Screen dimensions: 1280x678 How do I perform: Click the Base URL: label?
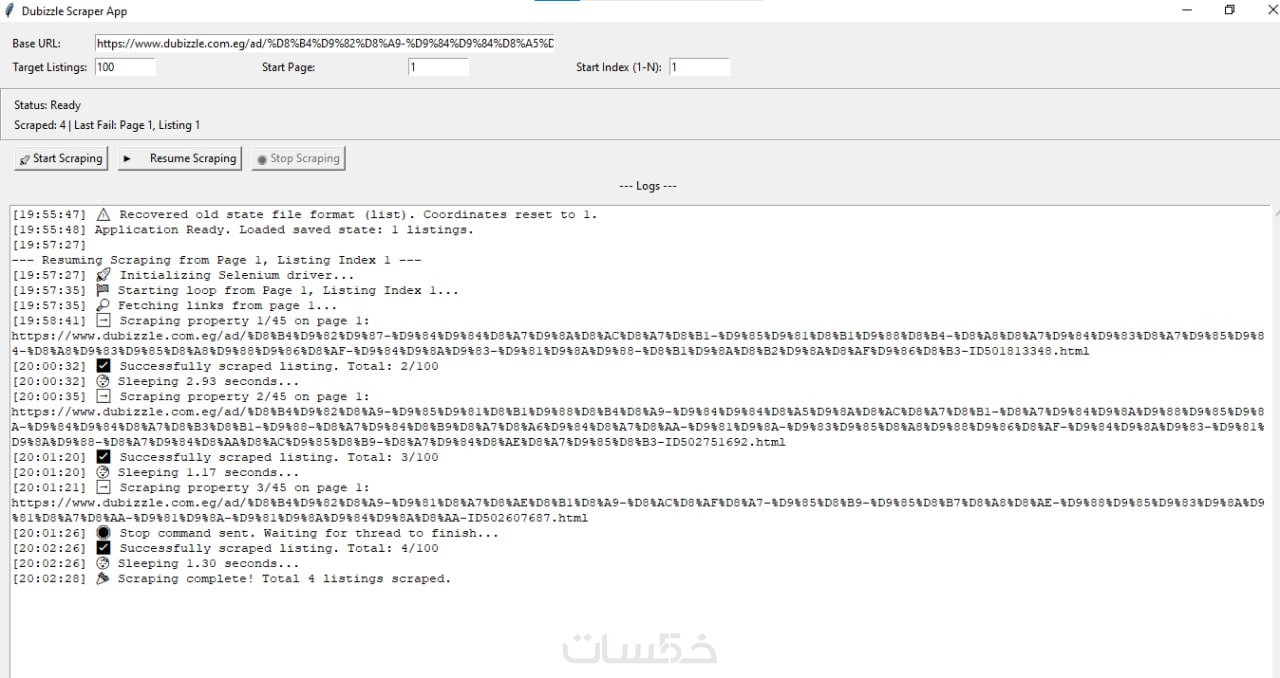[x=36, y=44]
